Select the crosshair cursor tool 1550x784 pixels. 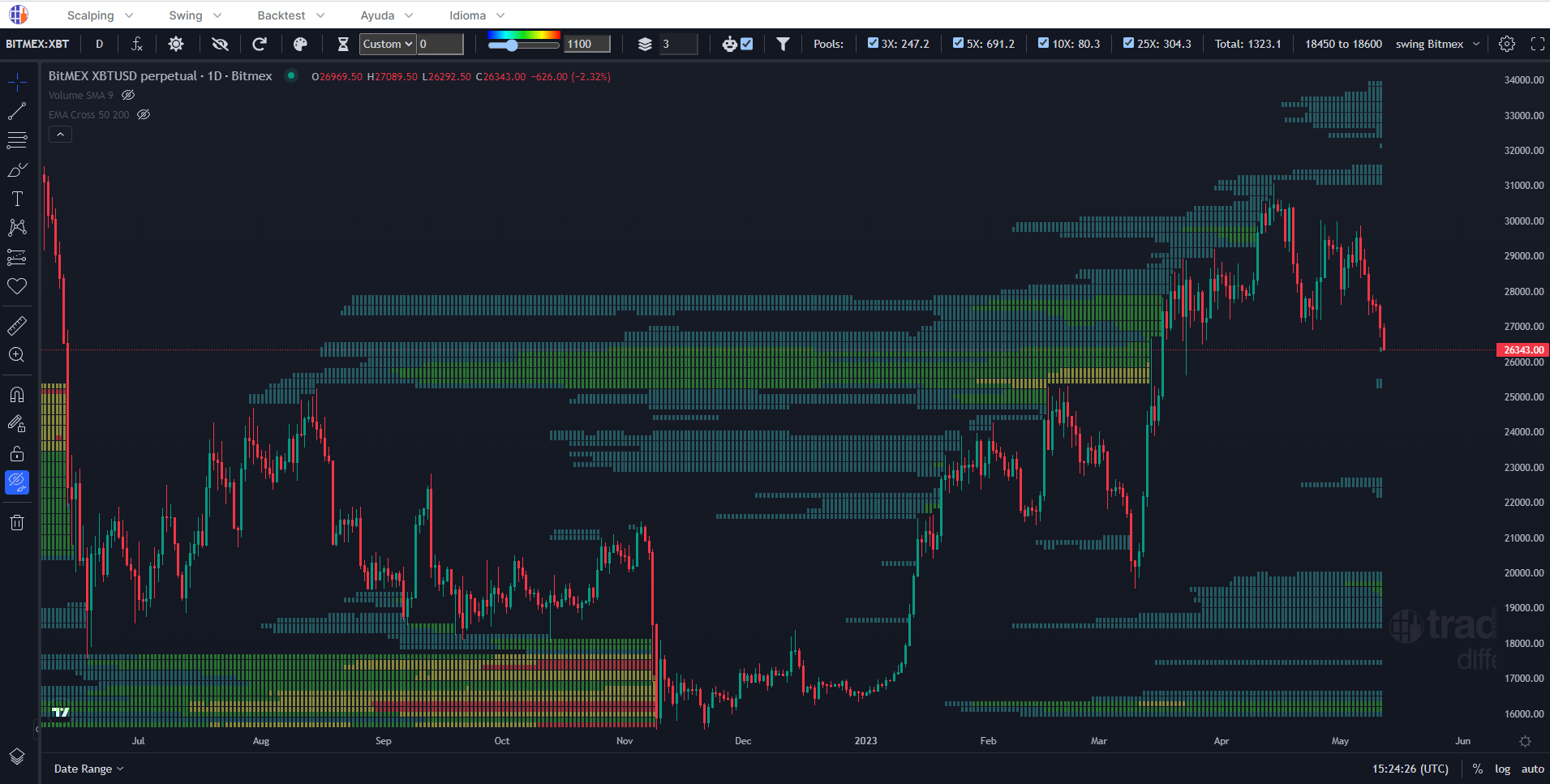17,82
